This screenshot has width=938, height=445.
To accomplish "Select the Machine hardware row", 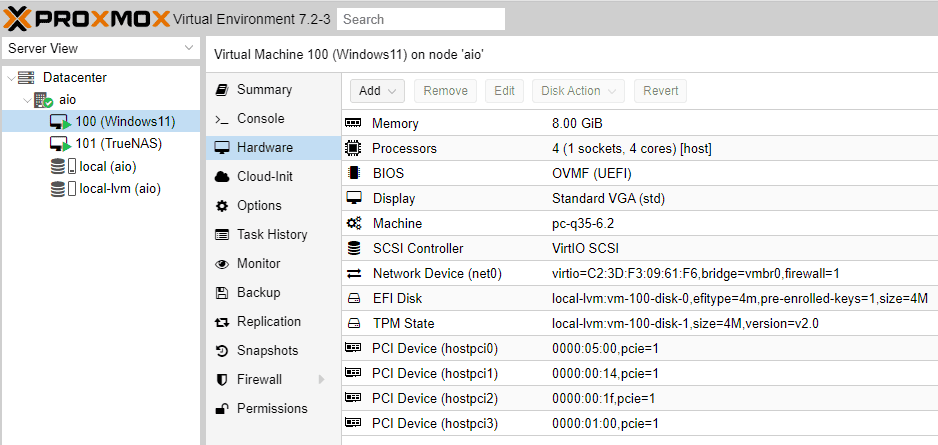I will tap(640, 223).
